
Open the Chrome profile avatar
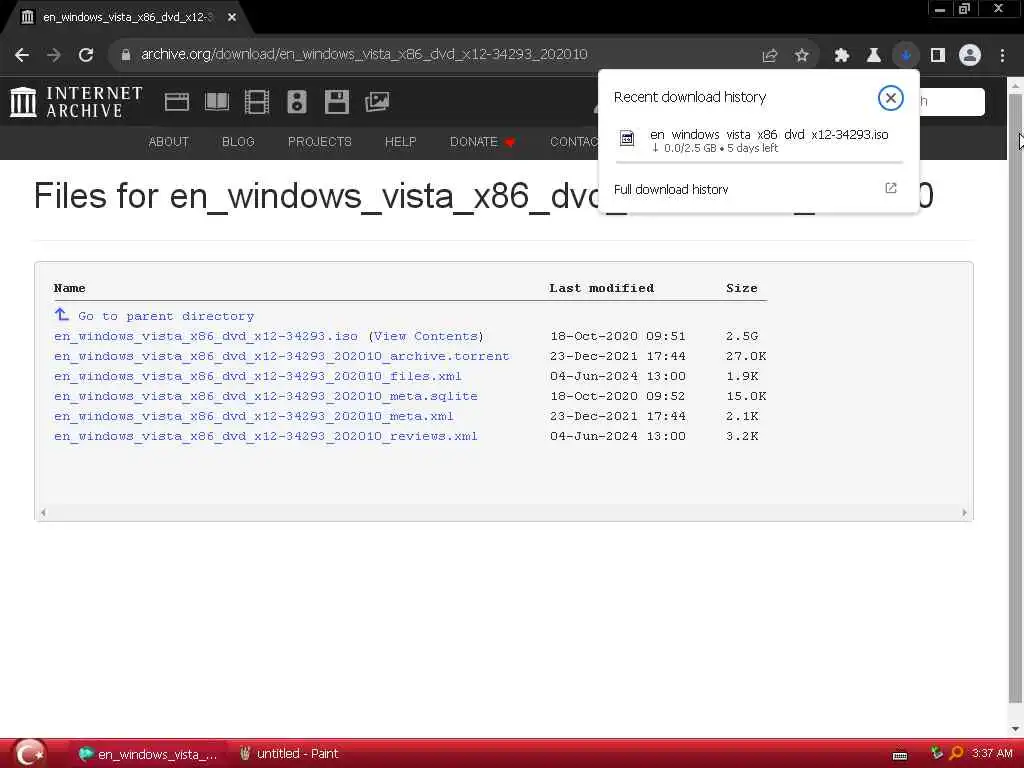(x=970, y=56)
